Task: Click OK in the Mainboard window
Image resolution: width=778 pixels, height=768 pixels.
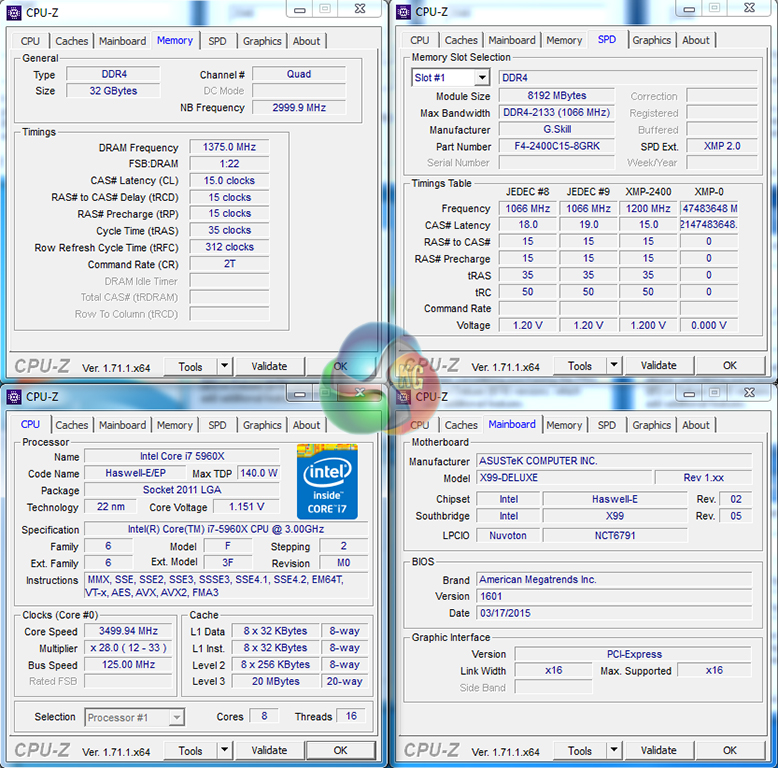Action: point(729,750)
